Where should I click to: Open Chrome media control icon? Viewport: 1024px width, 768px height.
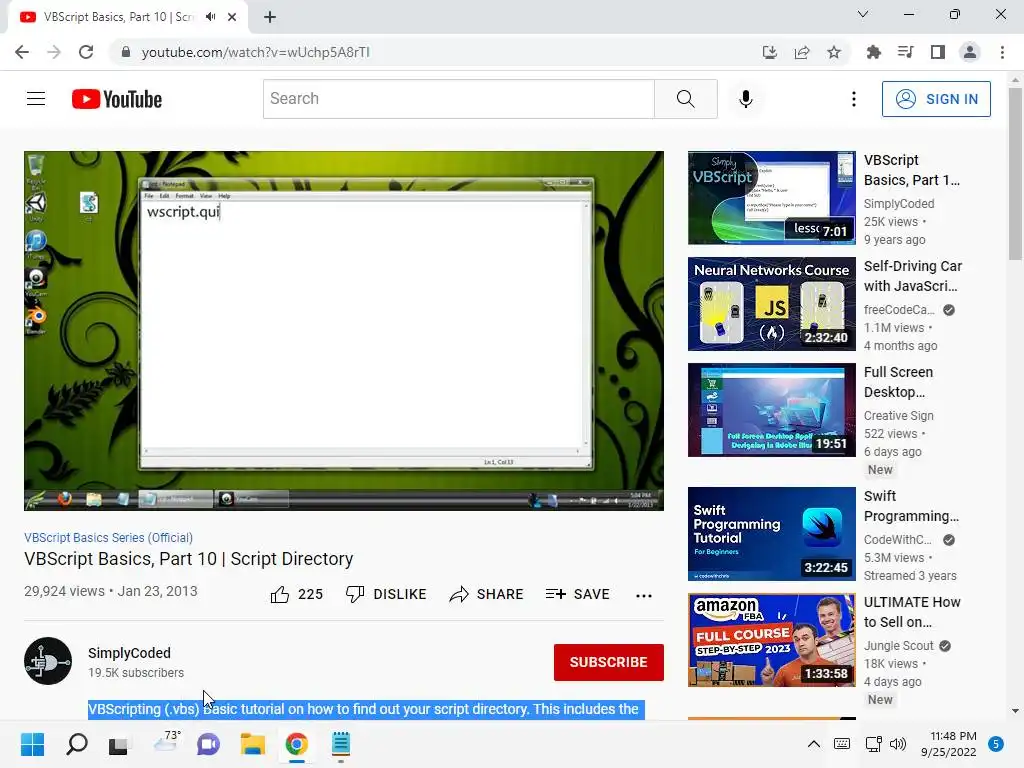[x=905, y=52]
